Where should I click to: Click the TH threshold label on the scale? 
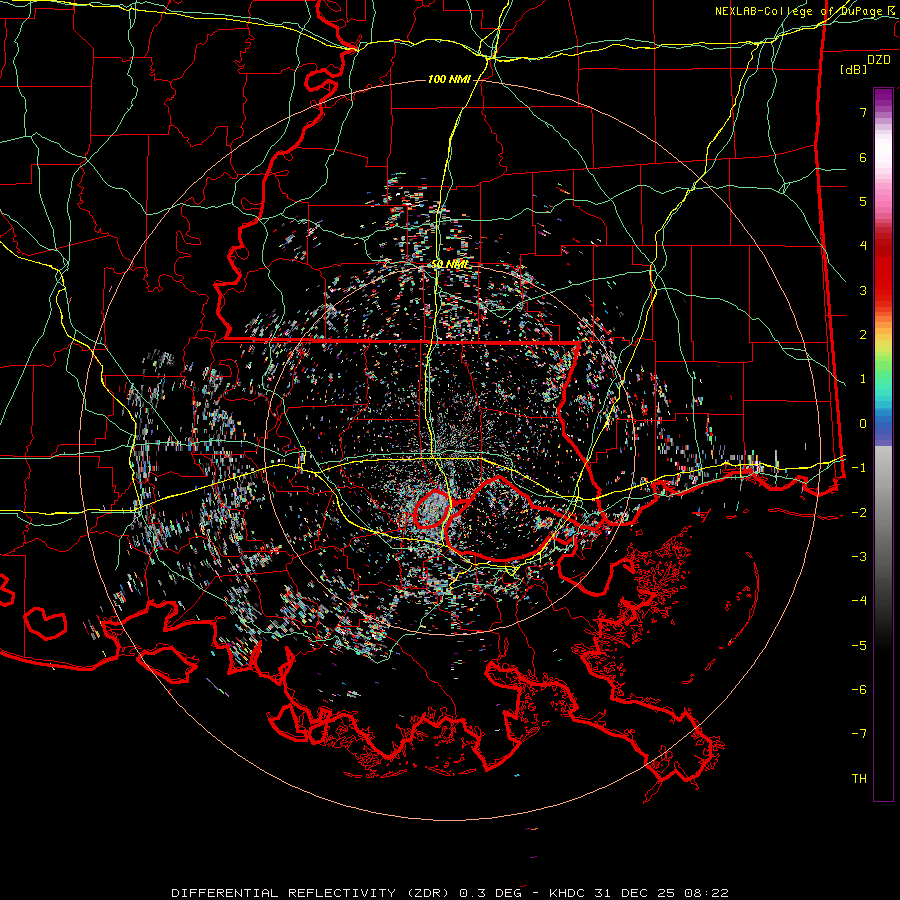[859, 779]
